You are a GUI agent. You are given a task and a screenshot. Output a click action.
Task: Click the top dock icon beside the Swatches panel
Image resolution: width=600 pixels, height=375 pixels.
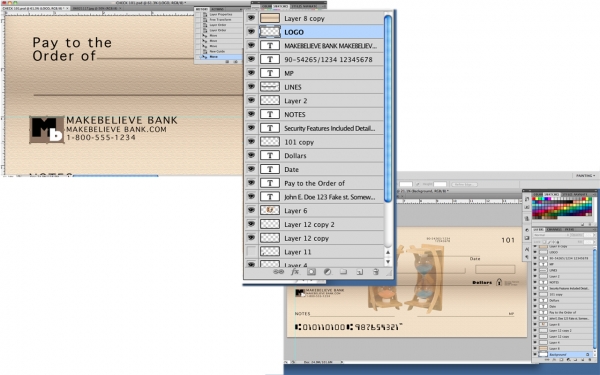coord(527,199)
